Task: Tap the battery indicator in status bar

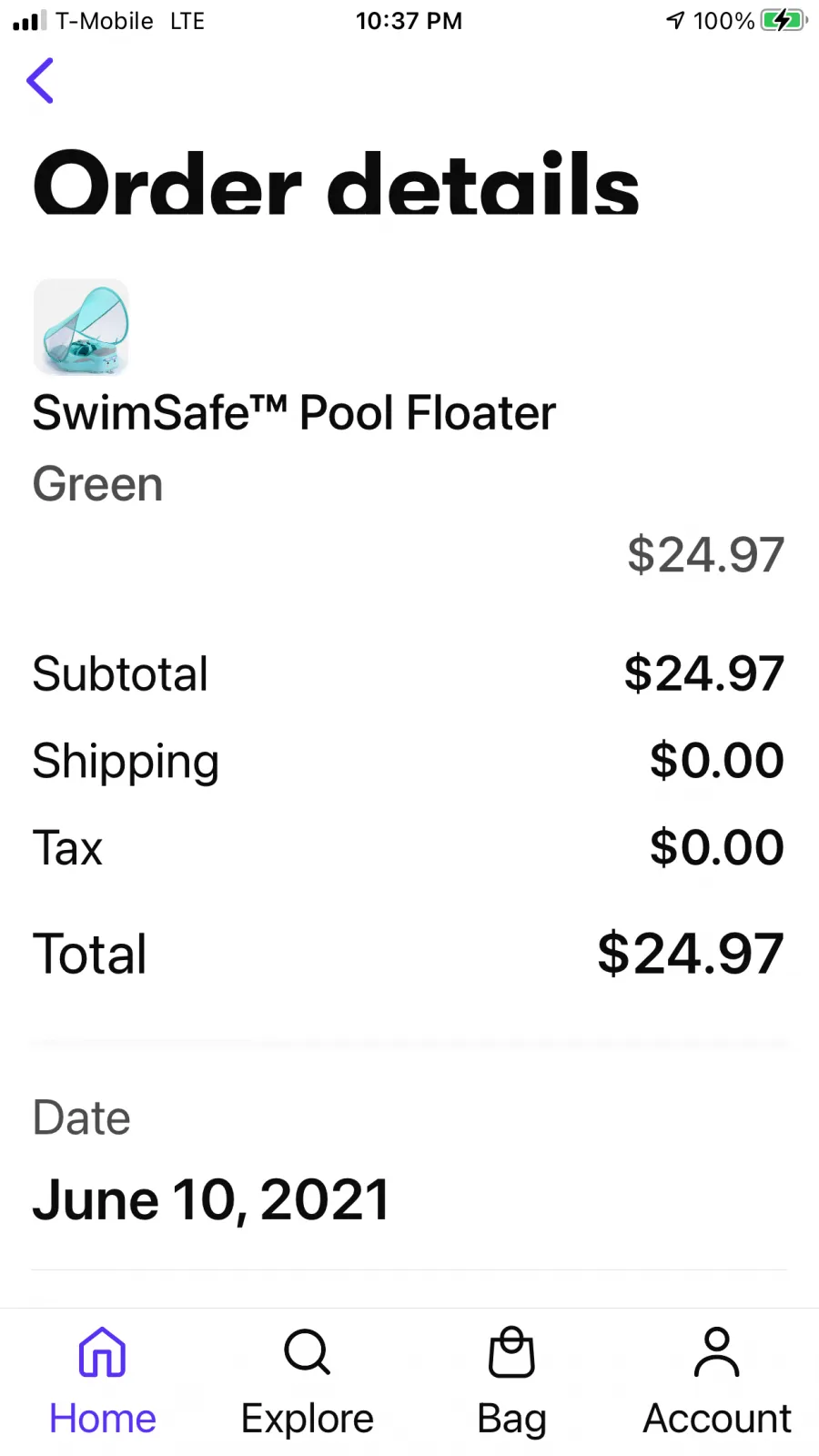Action: click(x=784, y=20)
